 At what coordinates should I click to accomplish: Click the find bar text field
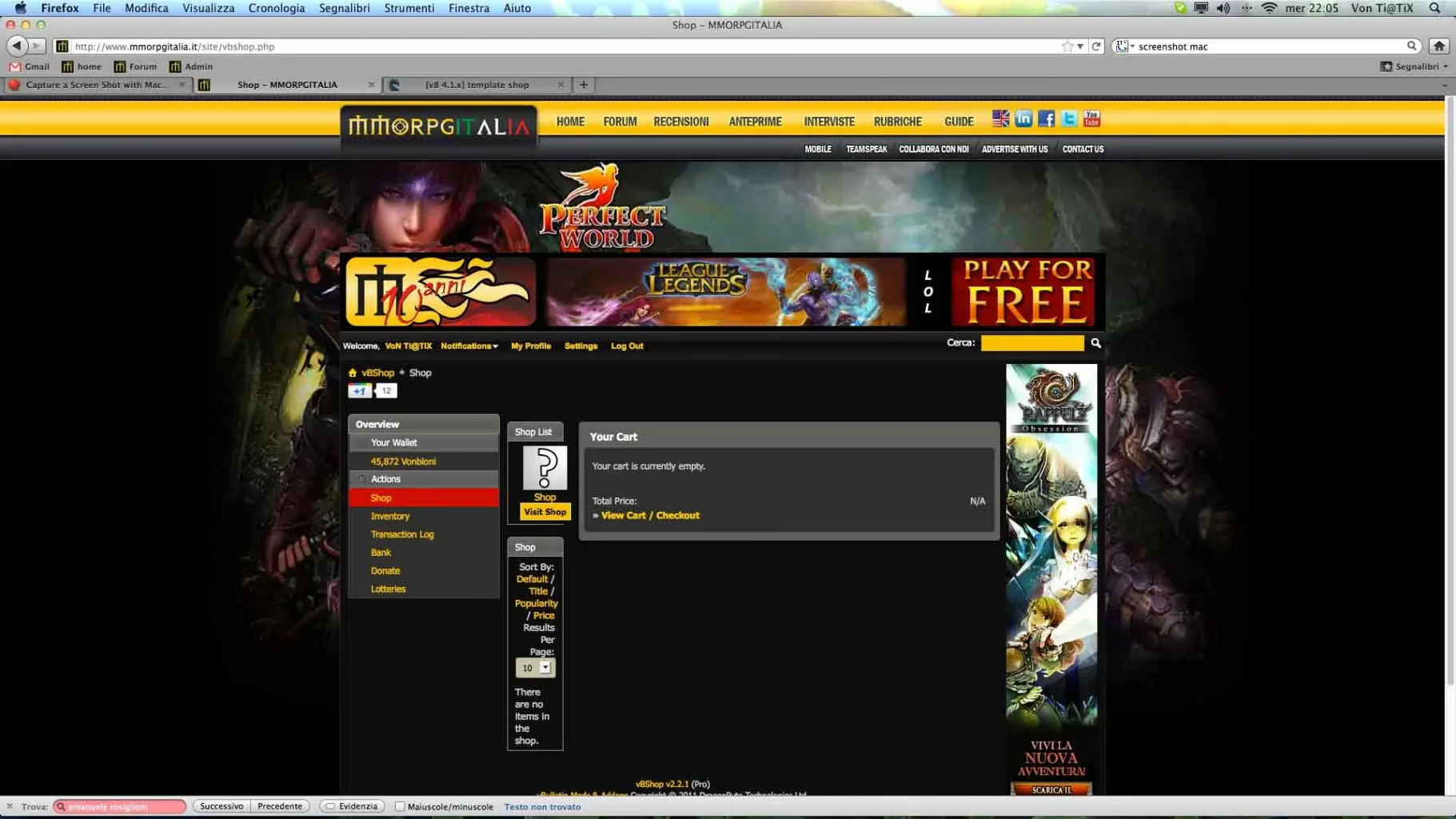coord(120,807)
